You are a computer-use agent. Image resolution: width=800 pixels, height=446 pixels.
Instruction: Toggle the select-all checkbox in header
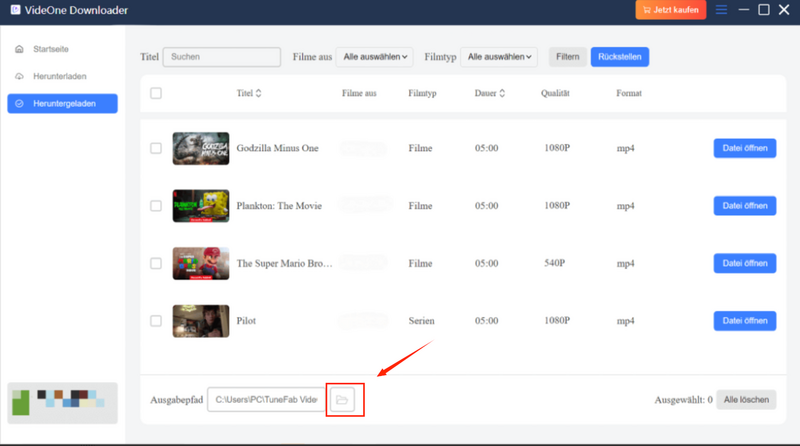click(x=155, y=94)
